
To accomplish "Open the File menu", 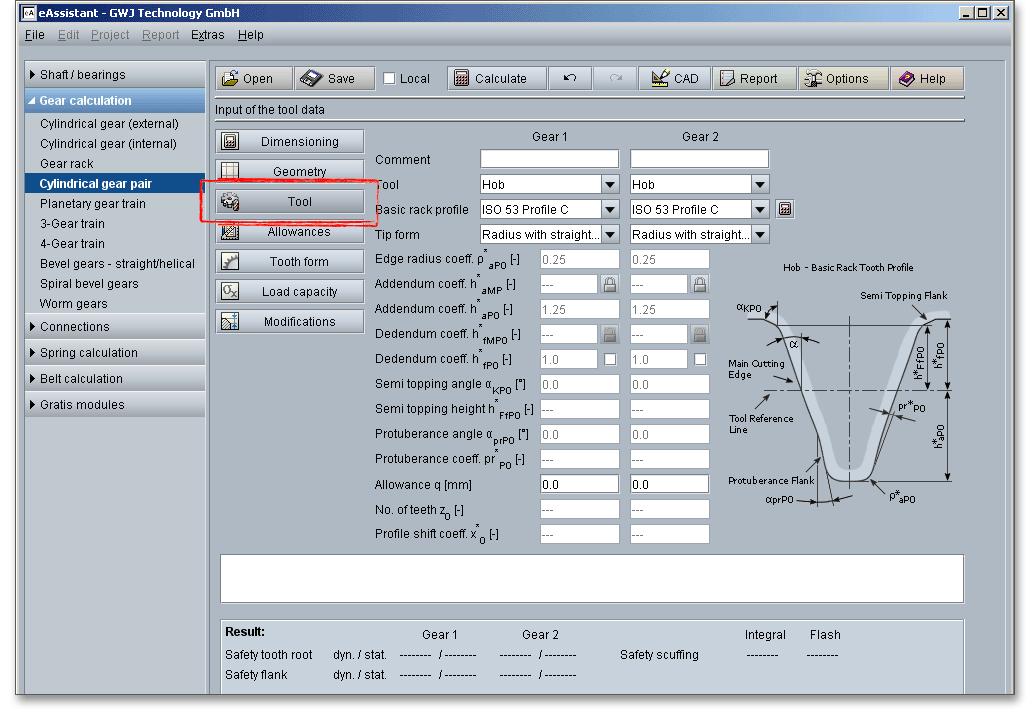I will pyautogui.click(x=34, y=35).
